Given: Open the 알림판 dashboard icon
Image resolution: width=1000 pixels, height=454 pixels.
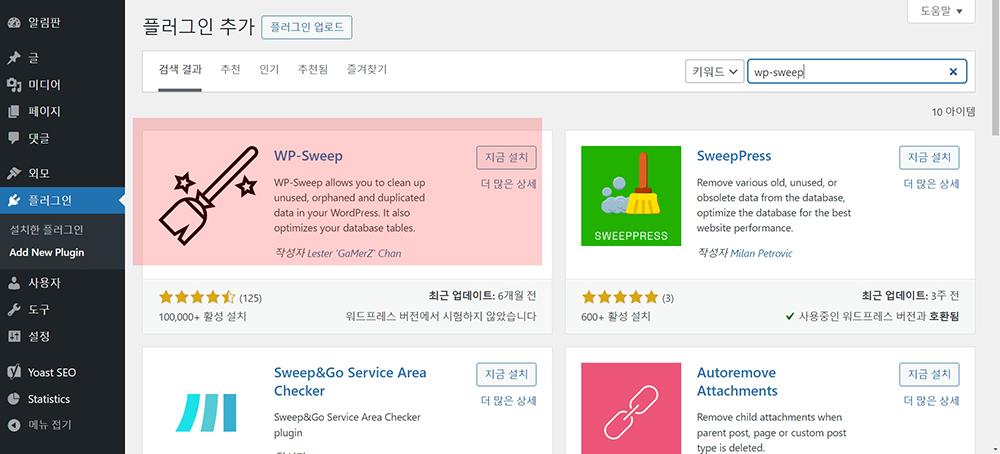Looking at the screenshot, I should pos(14,23).
